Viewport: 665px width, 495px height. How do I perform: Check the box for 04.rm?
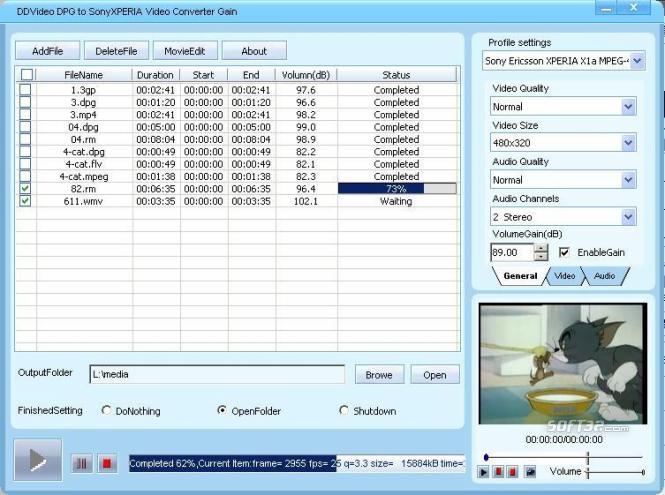[25, 139]
